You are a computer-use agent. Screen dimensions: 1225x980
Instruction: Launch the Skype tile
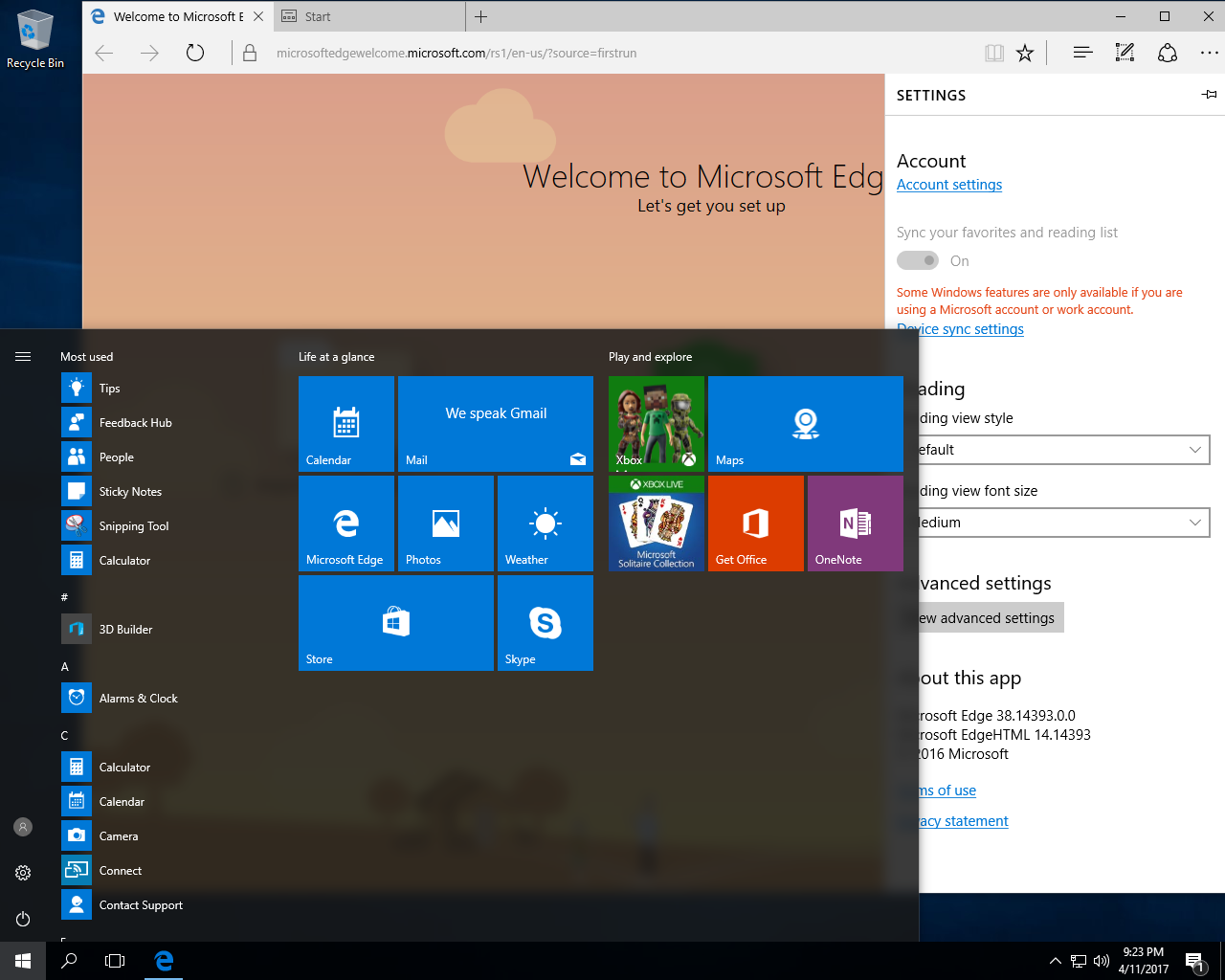pos(546,623)
